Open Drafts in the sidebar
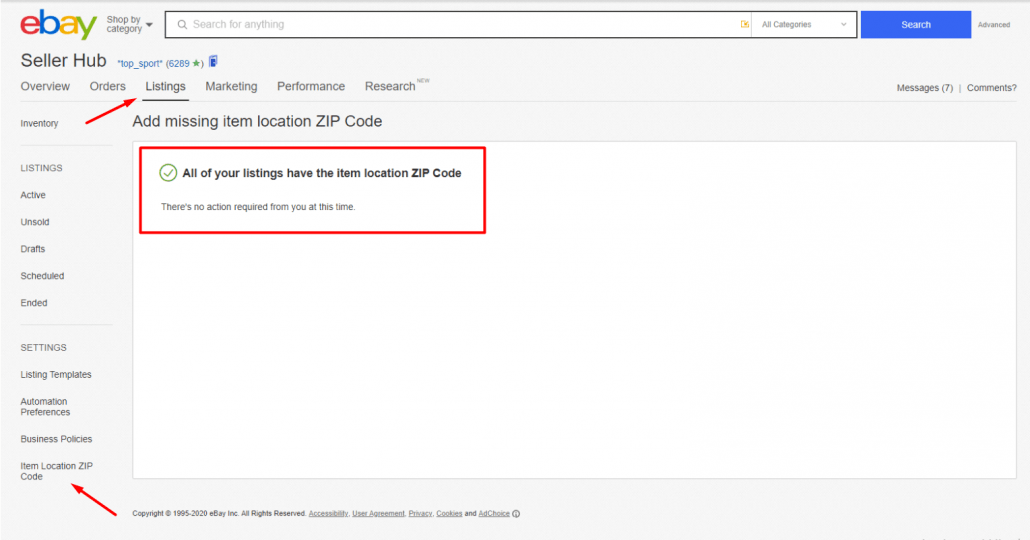1030x540 pixels. (x=33, y=249)
